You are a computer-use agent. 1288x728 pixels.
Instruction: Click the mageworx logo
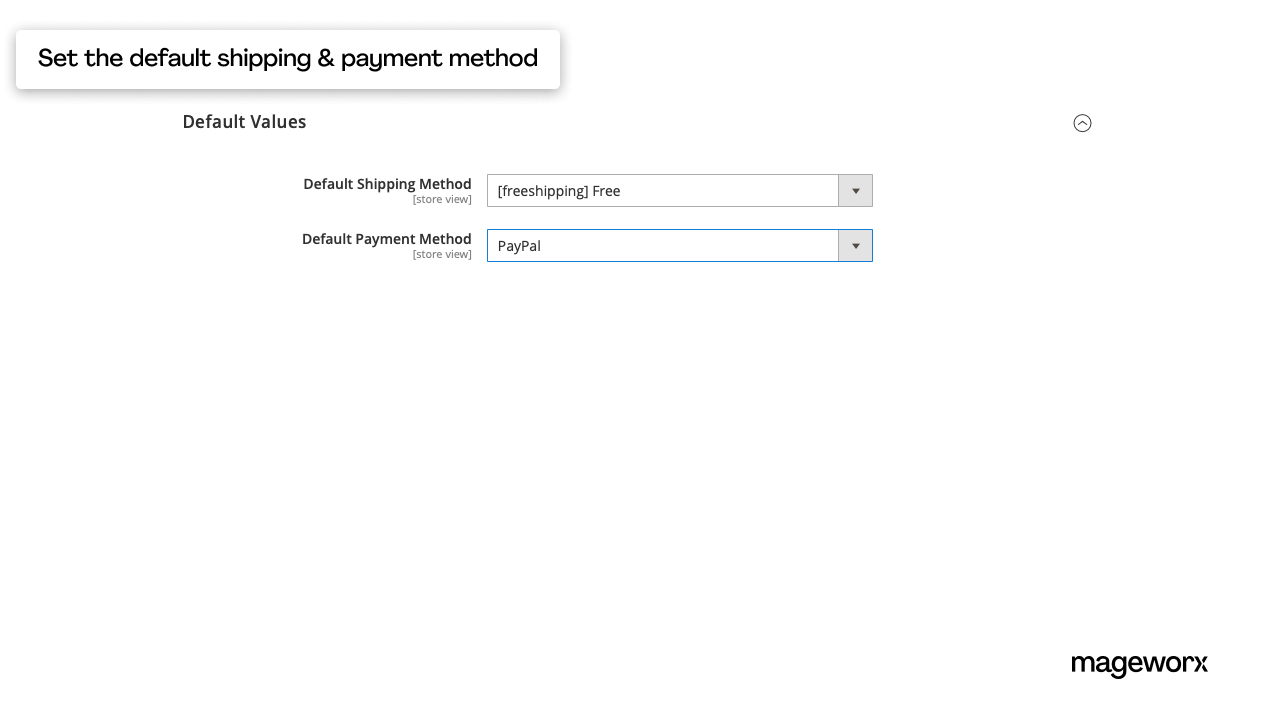coord(1139,665)
